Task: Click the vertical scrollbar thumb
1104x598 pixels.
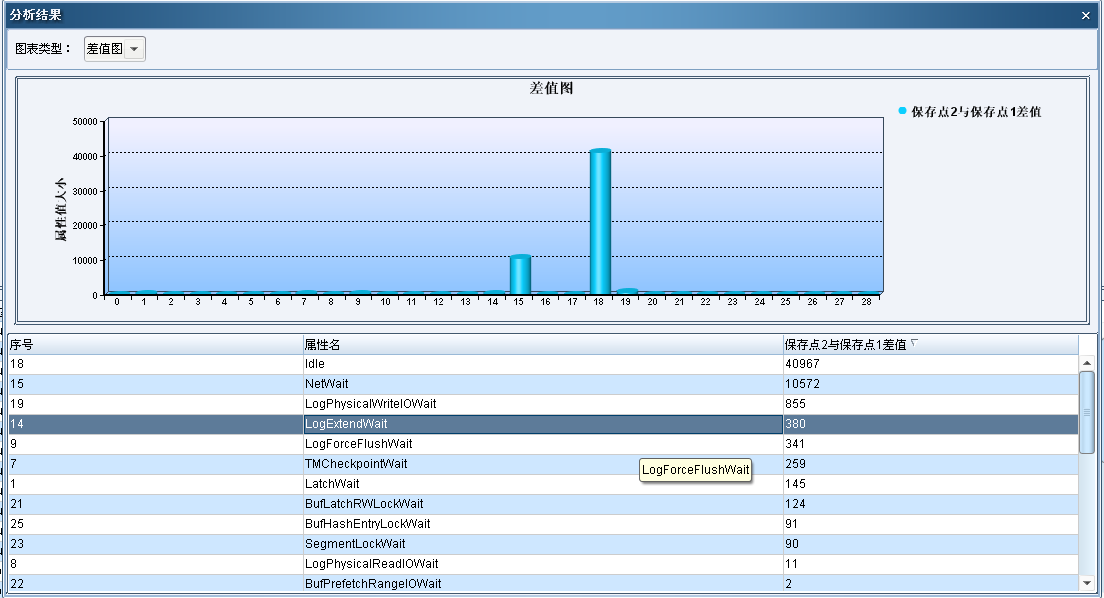Action: (x=1087, y=411)
